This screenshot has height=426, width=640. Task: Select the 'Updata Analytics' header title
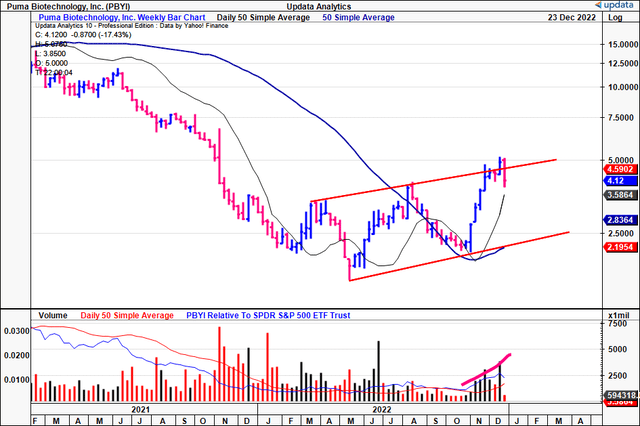(319, 7)
